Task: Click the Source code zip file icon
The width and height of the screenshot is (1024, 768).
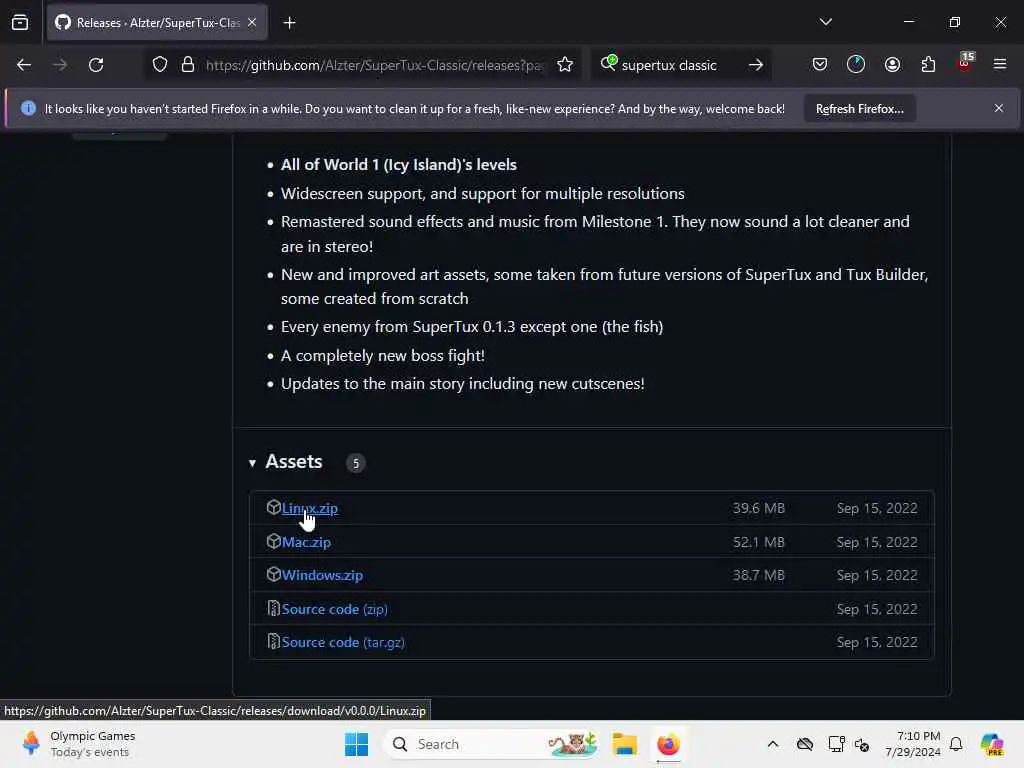Action: [274, 609]
